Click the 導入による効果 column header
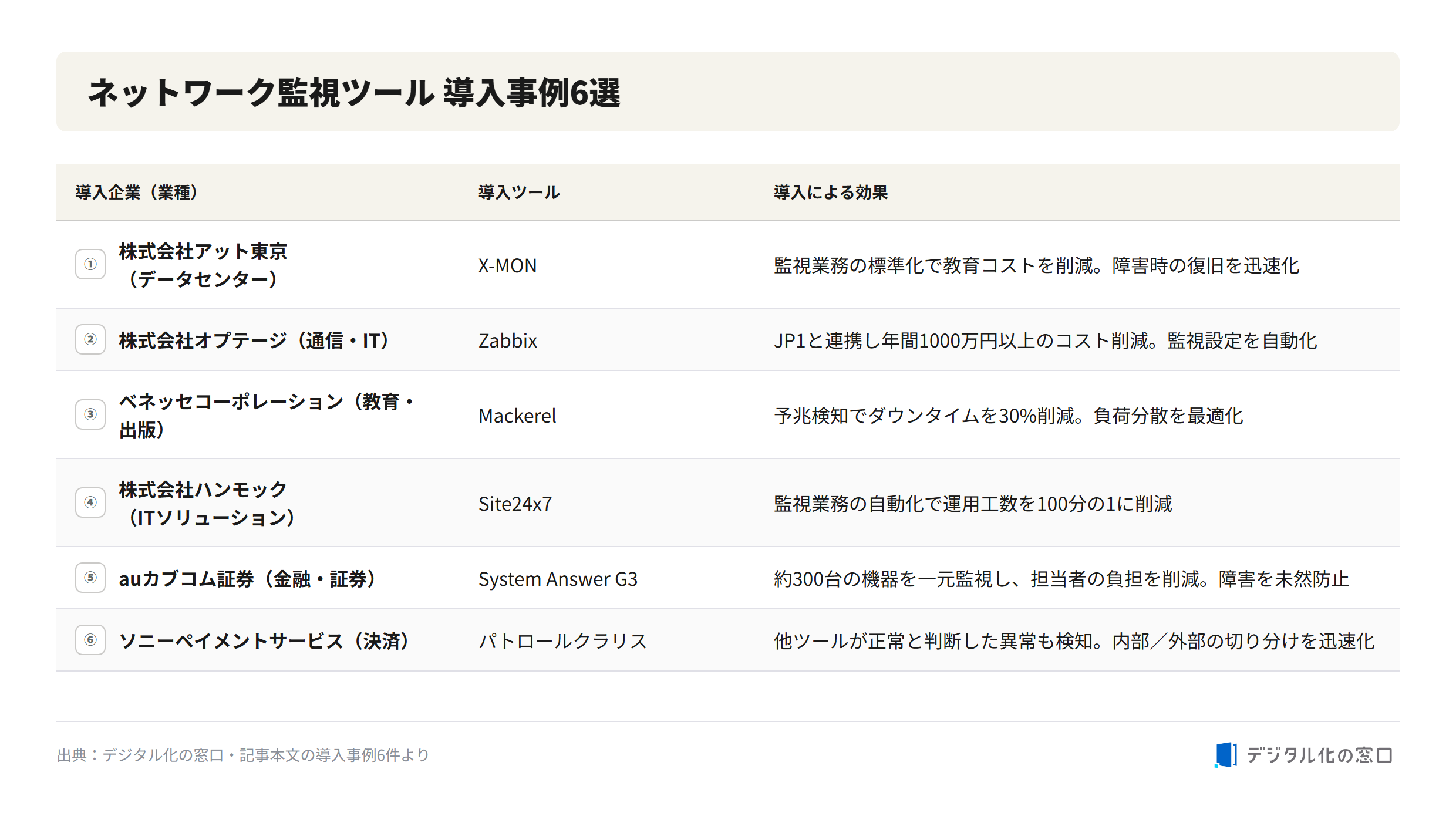 point(831,193)
